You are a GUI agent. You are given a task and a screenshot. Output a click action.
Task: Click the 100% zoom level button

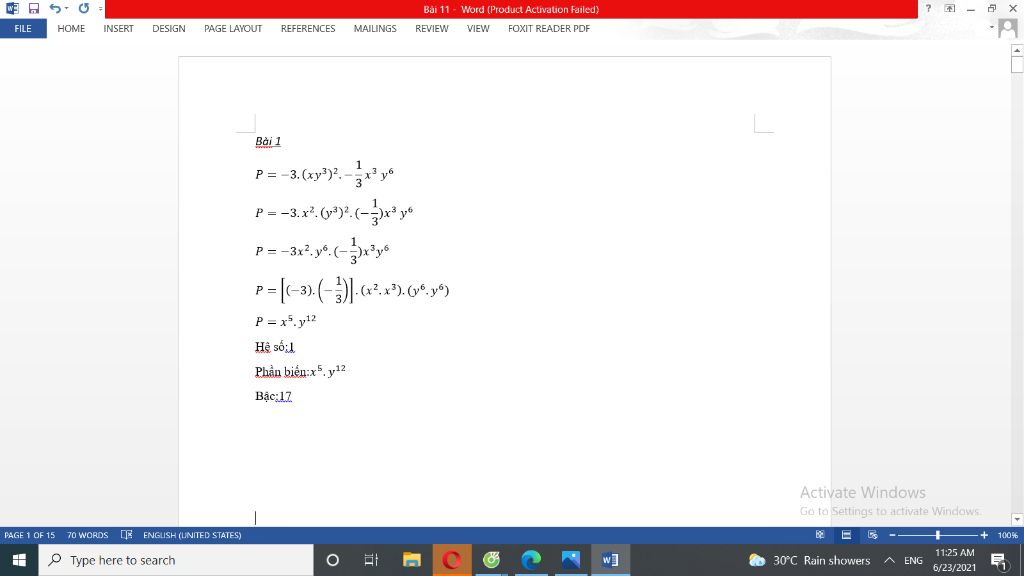coord(1007,535)
